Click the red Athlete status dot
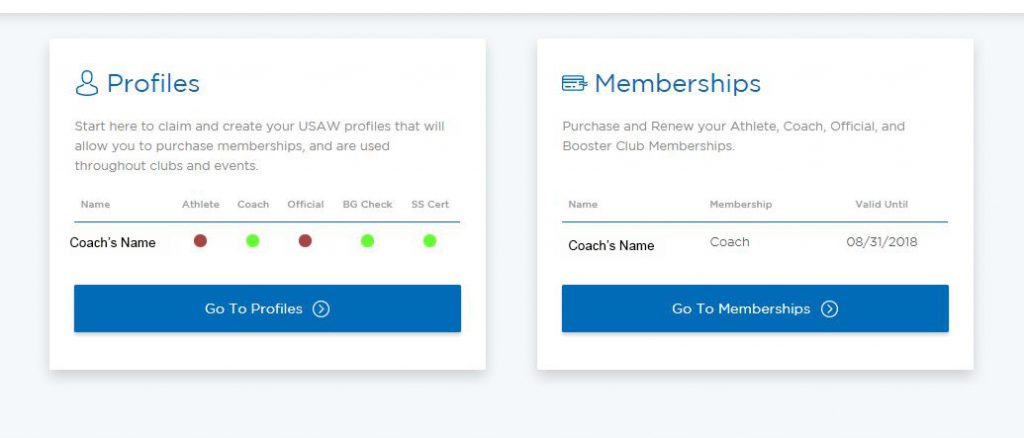 click(x=200, y=241)
